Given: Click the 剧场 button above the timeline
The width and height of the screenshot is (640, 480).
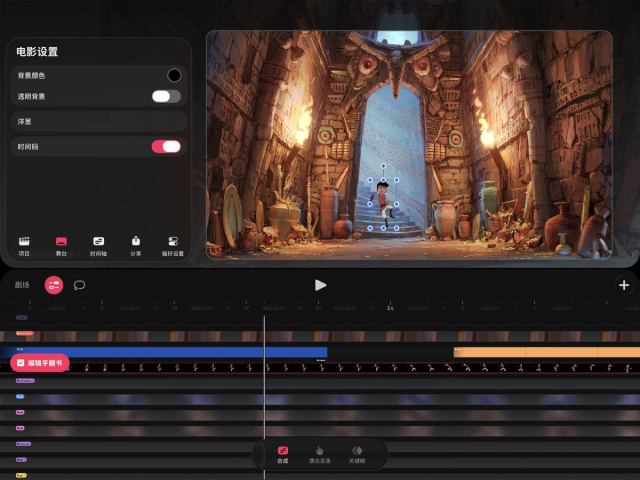Looking at the screenshot, I should (x=22, y=285).
